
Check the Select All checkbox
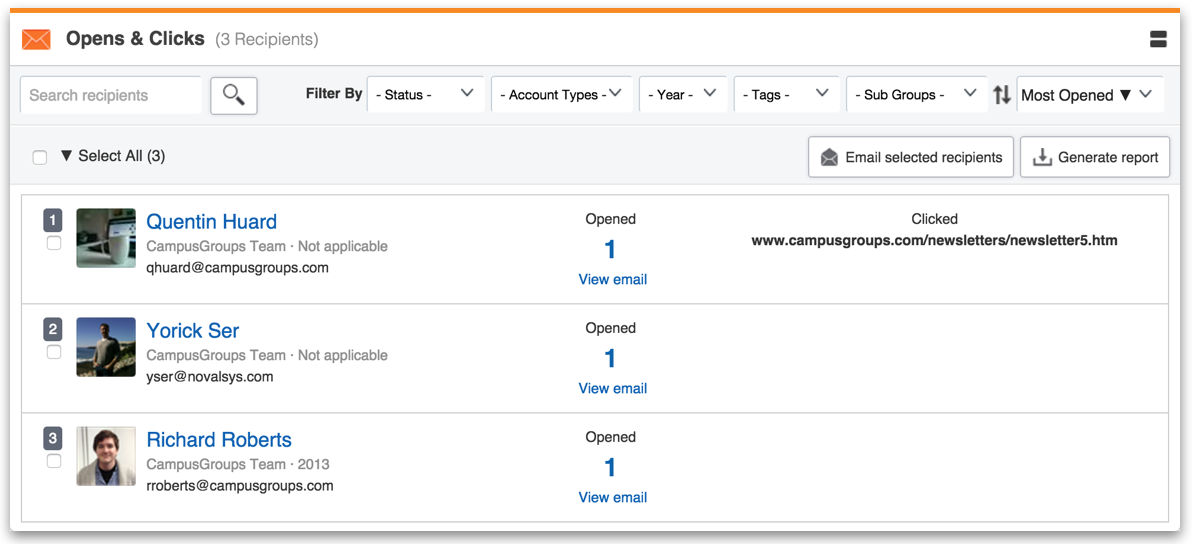coord(40,157)
